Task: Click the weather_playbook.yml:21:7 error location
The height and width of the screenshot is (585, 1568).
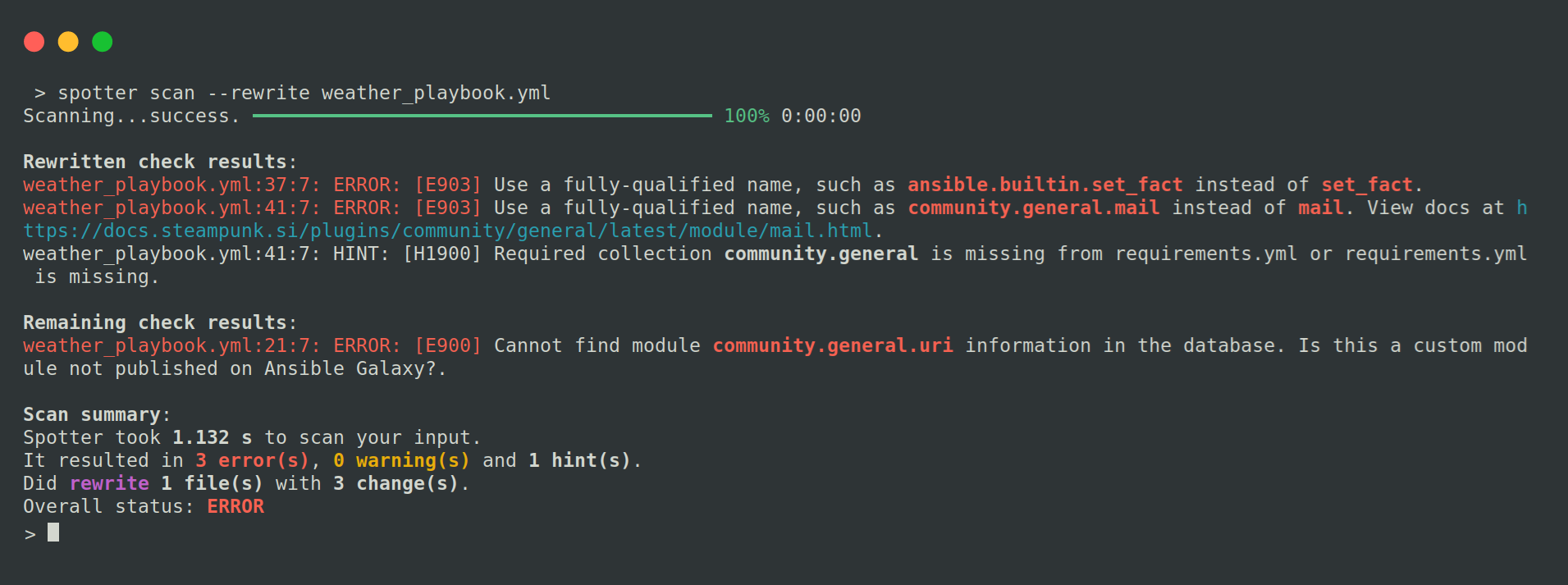Action: (x=171, y=346)
